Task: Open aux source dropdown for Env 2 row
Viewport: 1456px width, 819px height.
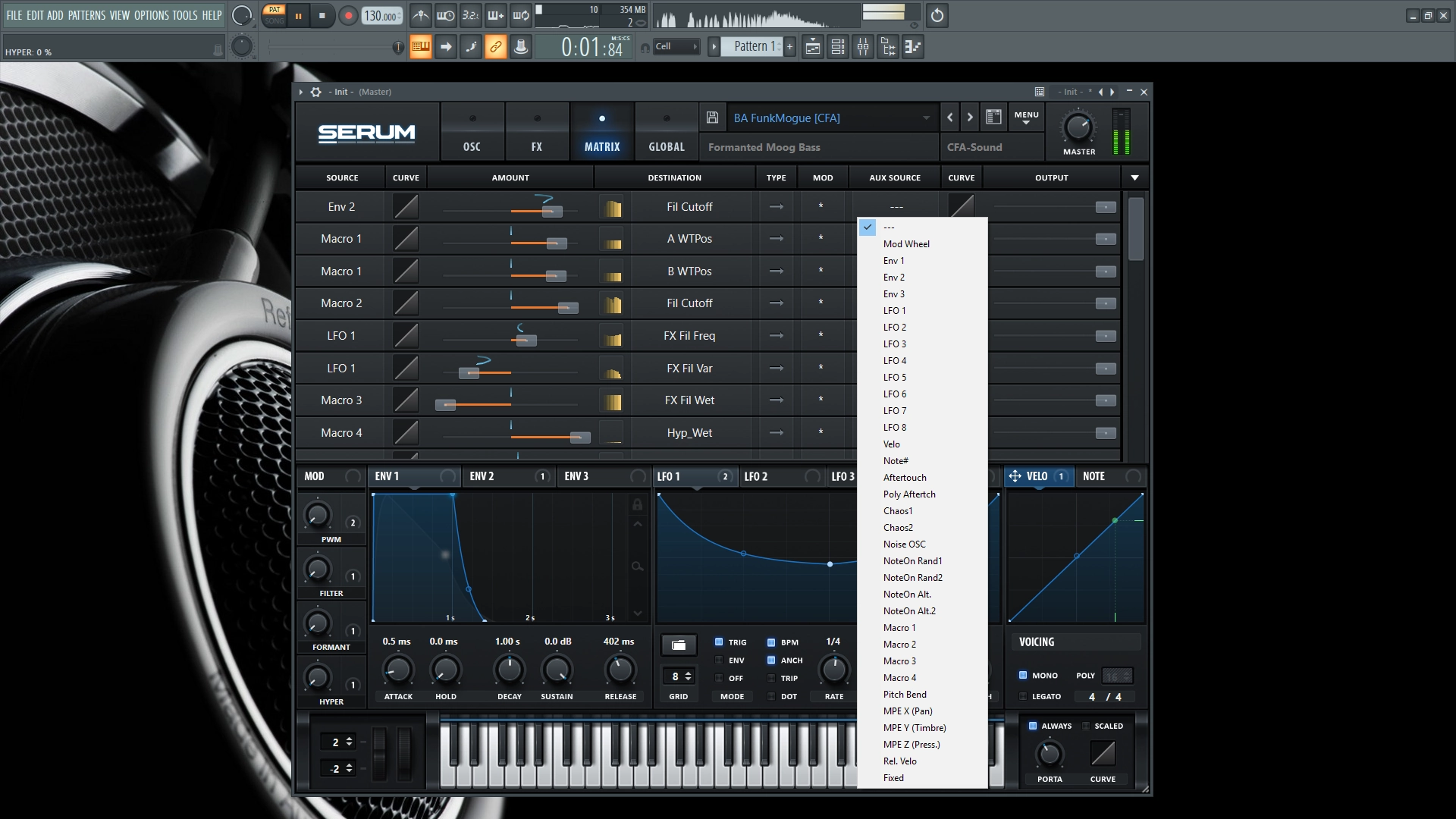Action: [x=896, y=207]
